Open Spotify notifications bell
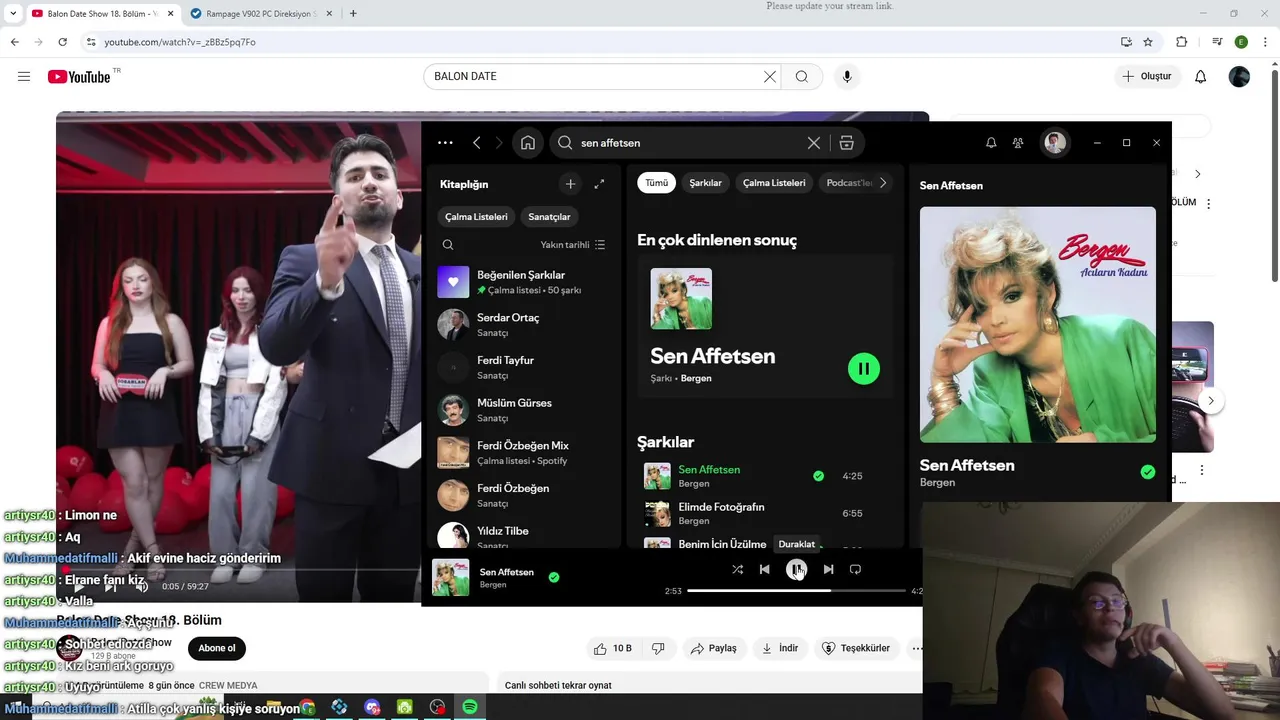Screen dimensions: 1280x720 (x=991, y=143)
